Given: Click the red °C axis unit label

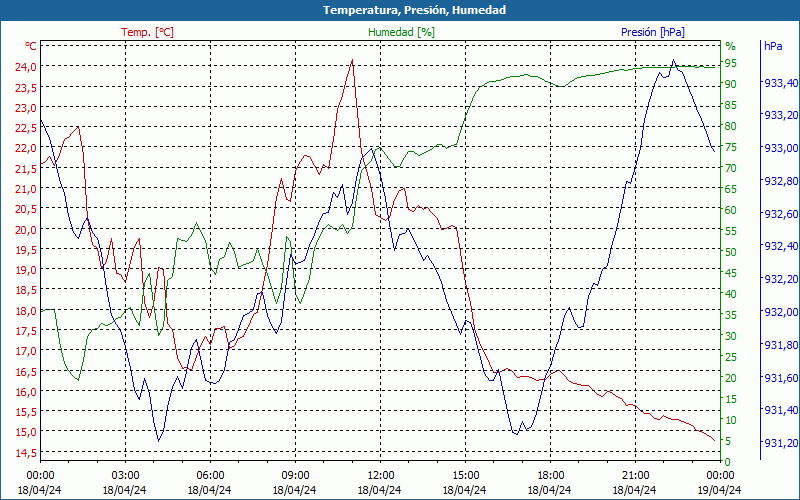Looking at the screenshot, I should coord(30,46).
